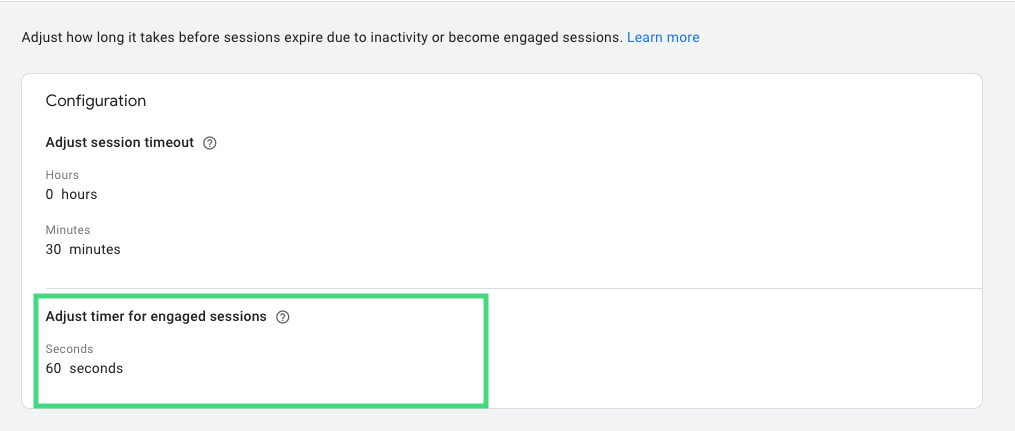Select the 0 hours value
Image resolution: width=1015 pixels, height=431 pixels.
click(71, 194)
